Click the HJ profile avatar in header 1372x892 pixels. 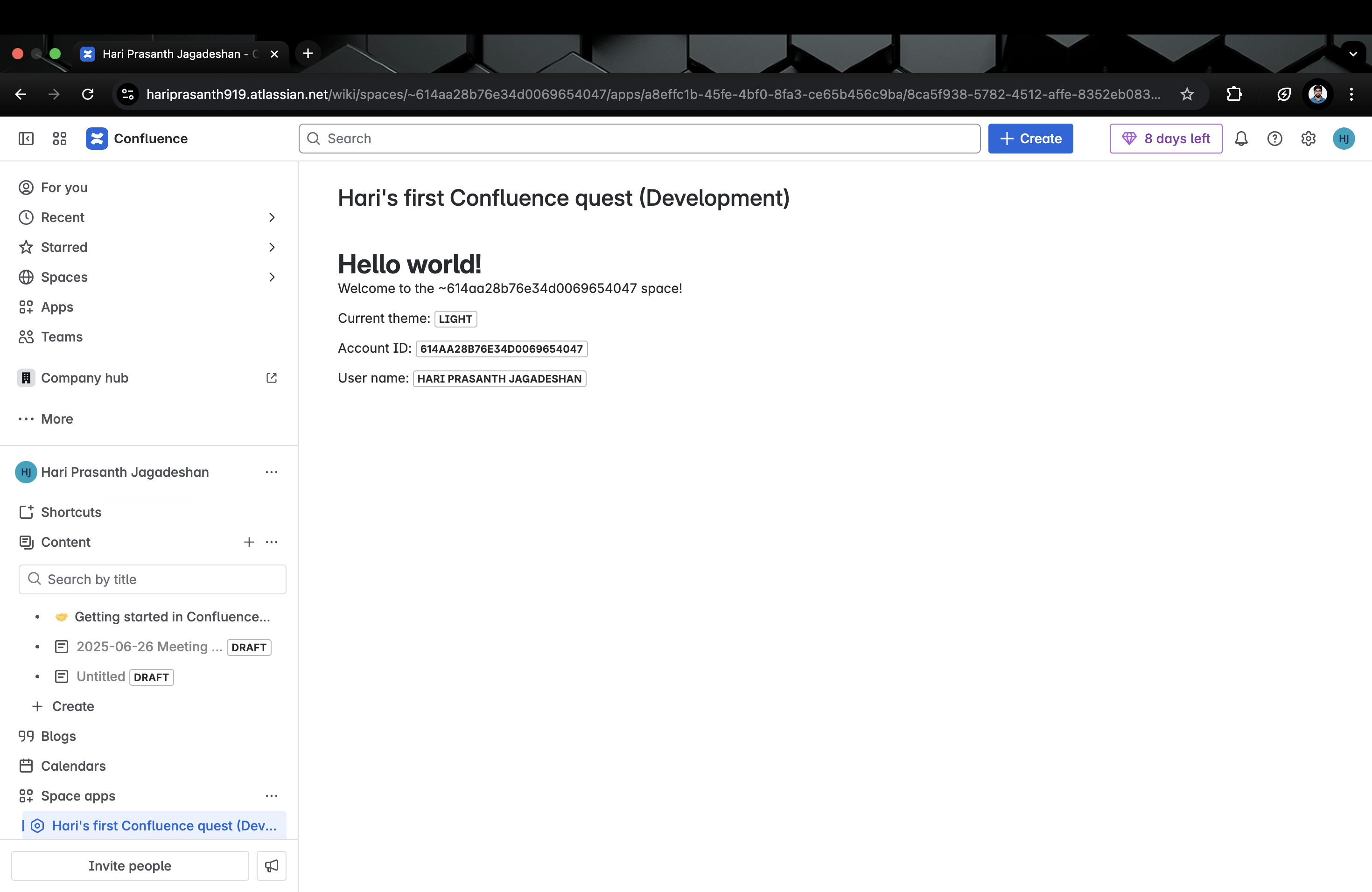pyautogui.click(x=1343, y=138)
